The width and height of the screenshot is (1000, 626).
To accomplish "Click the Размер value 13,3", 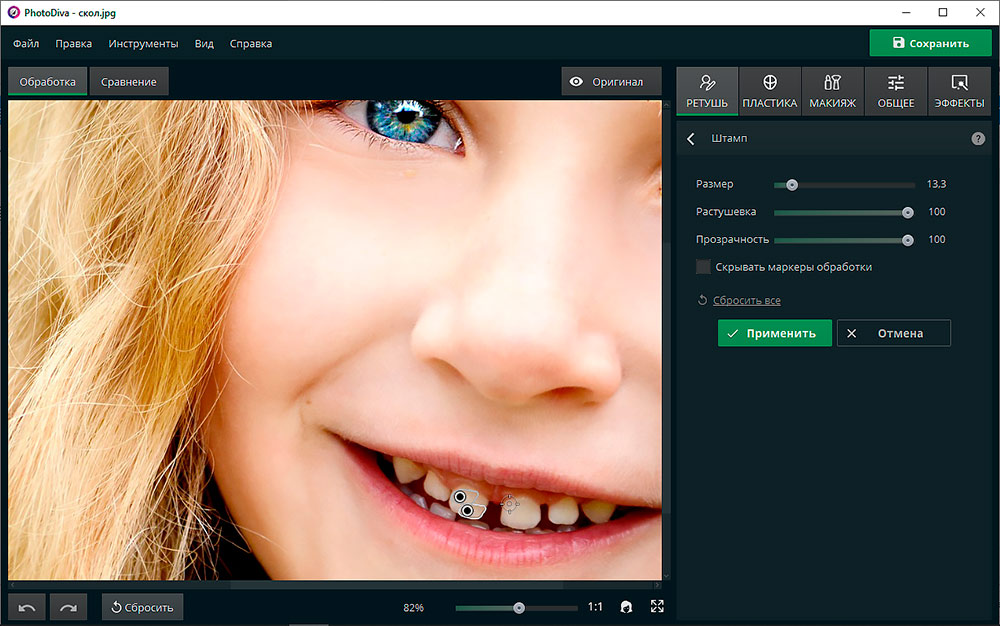I will 936,184.
